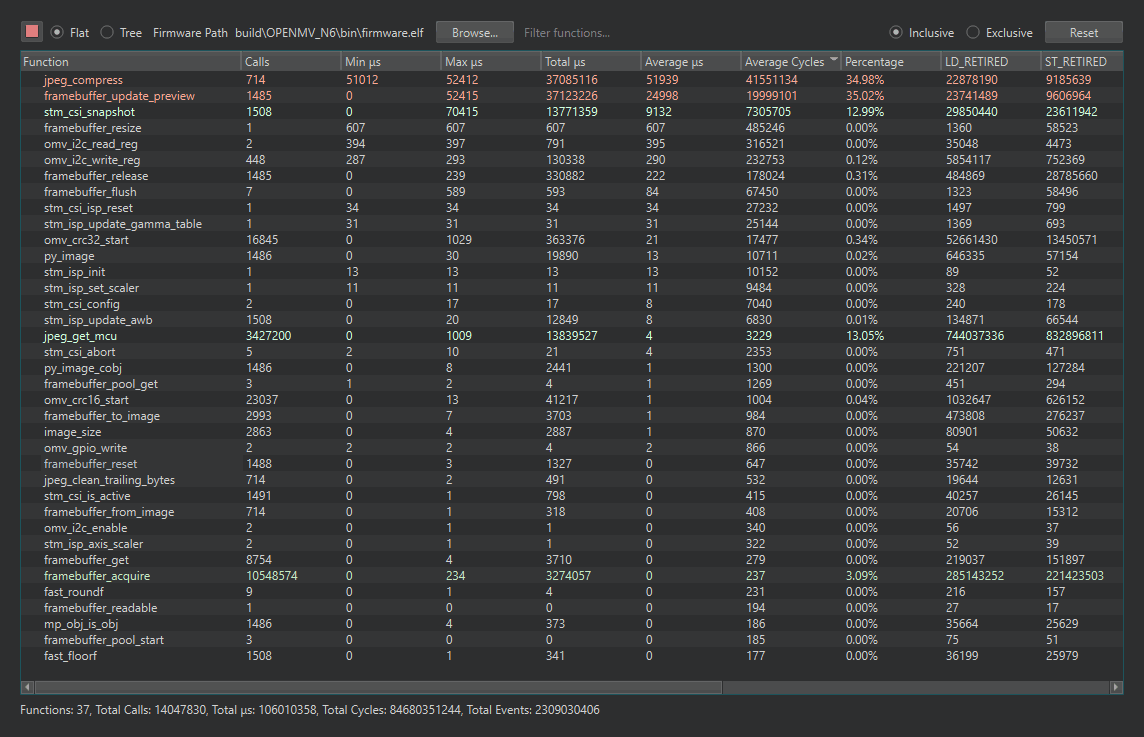Sort by the Min µs column header
1144x737 pixels.
pyautogui.click(x=390, y=62)
